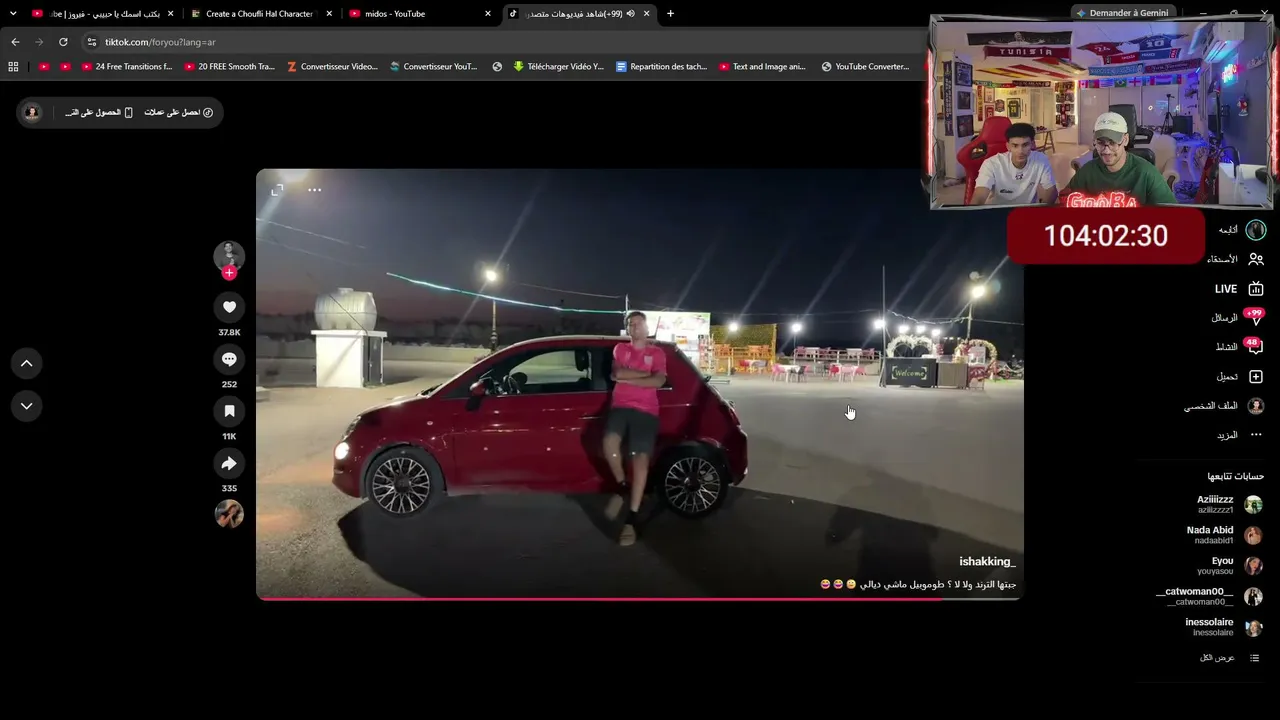Expand the video to fullscreen view
This screenshot has width=1280, height=720.
[277, 190]
